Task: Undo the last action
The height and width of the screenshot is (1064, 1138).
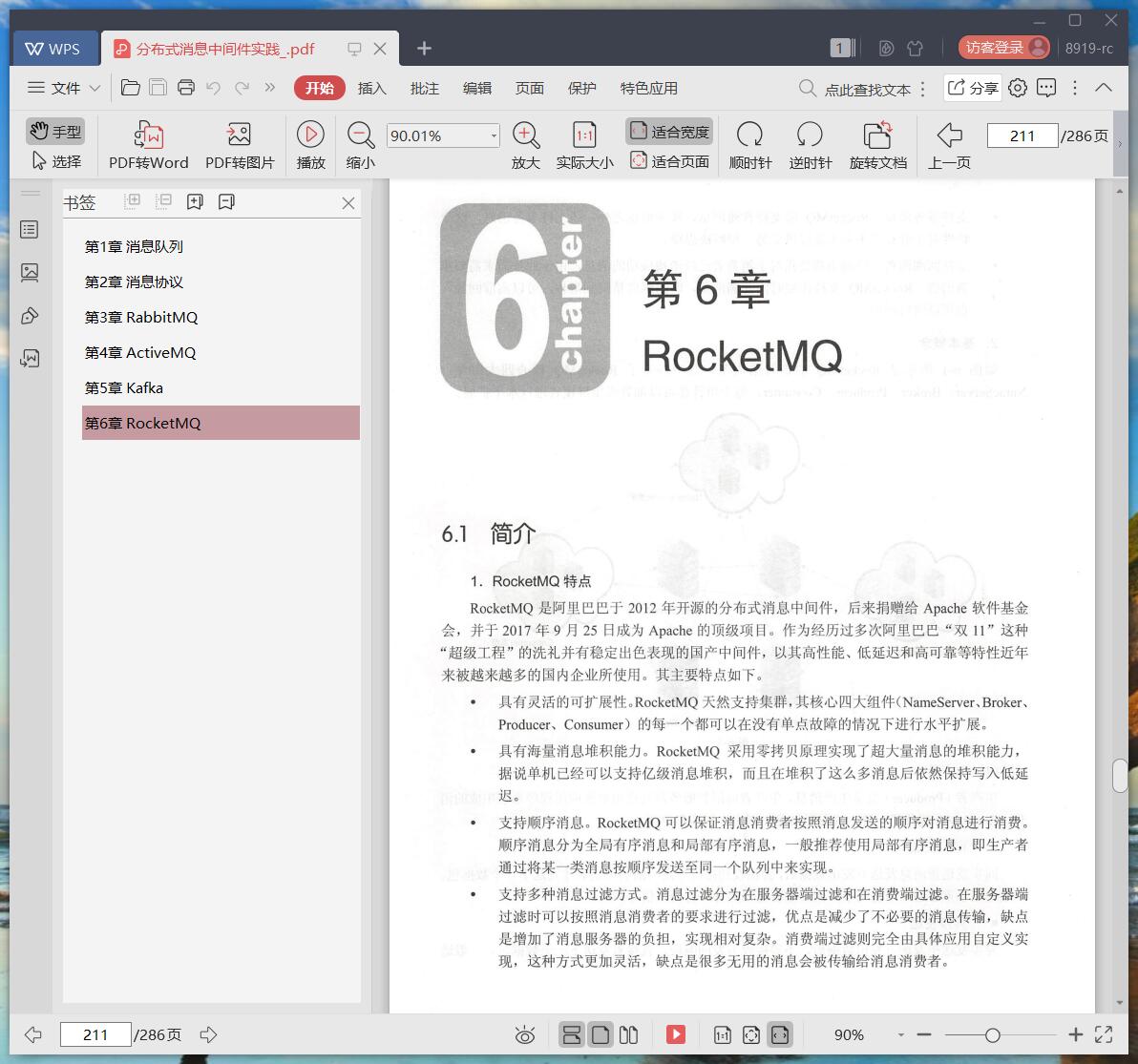Action: (x=214, y=88)
